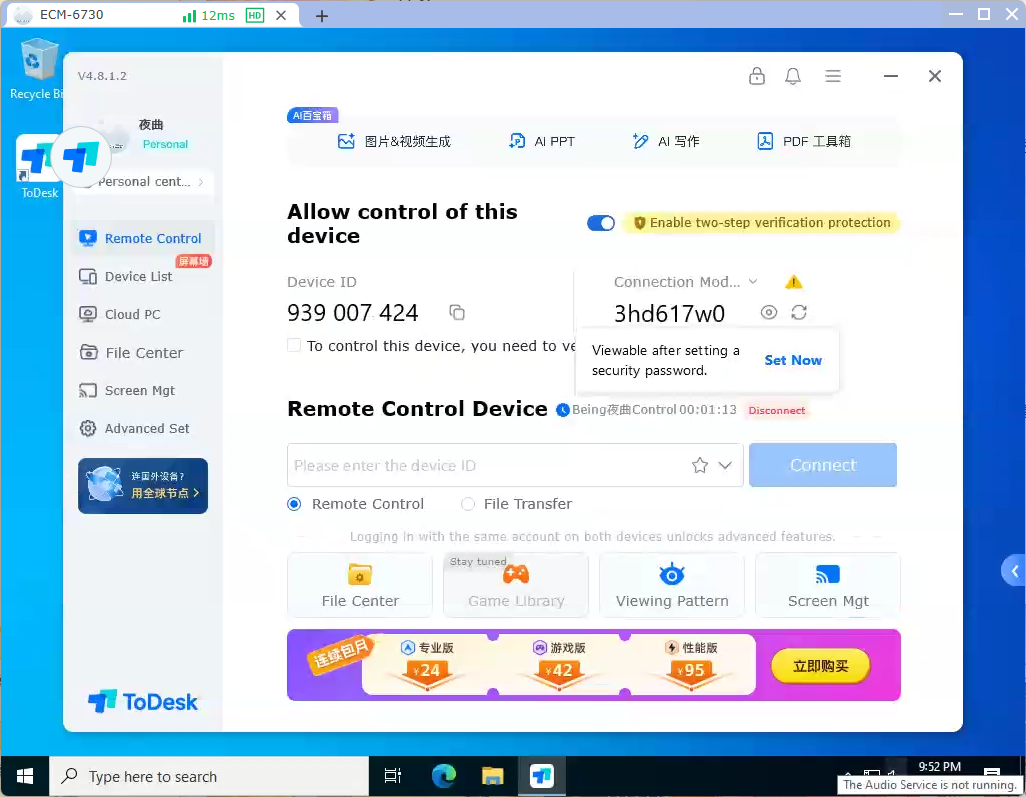
Task: Open Game Library card
Action: tap(516, 585)
